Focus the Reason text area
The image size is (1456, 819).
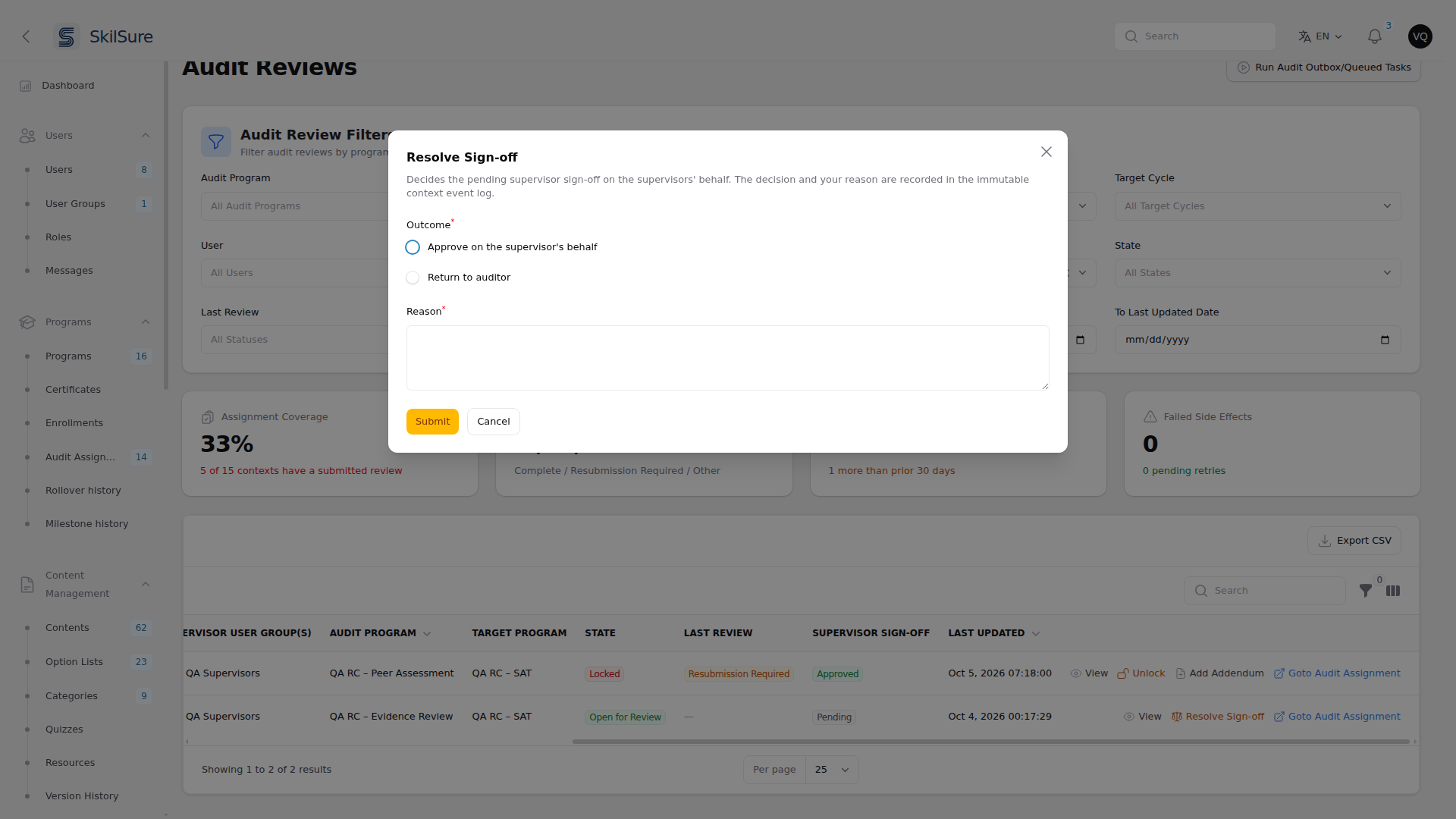(728, 358)
